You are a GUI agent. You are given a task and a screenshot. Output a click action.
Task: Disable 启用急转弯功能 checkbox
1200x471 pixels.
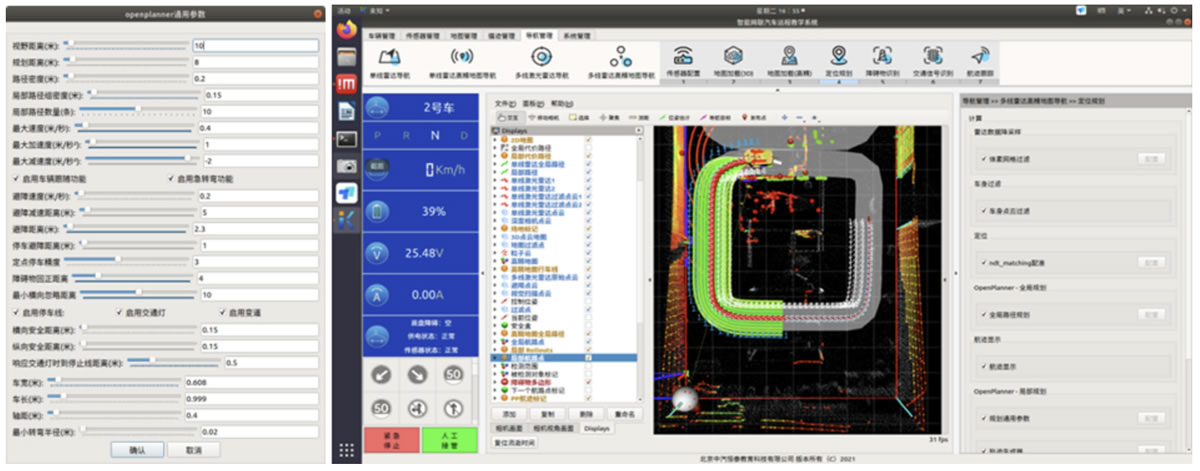[x=169, y=178]
